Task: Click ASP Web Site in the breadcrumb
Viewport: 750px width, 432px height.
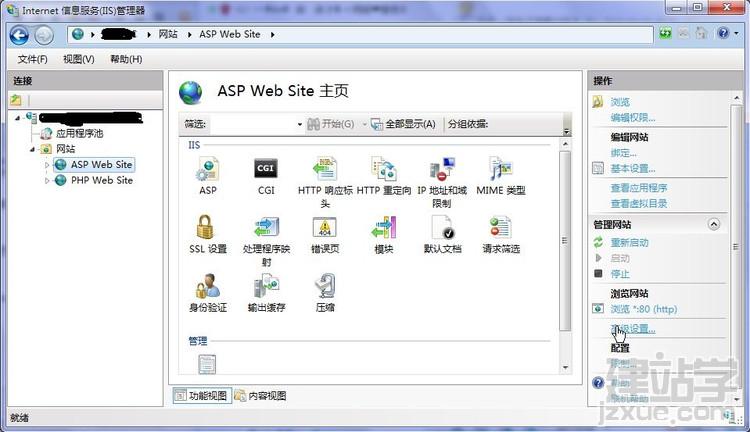Action: pyautogui.click(x=230, y=34)
